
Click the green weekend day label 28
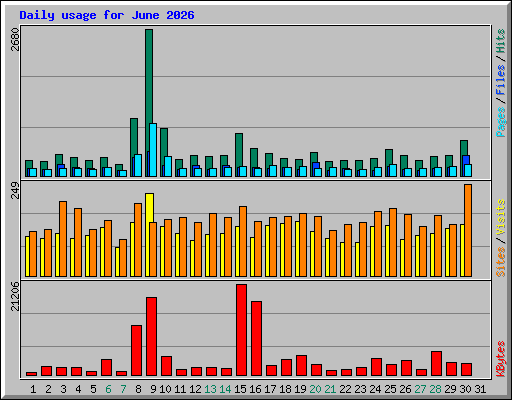point(435,389)
